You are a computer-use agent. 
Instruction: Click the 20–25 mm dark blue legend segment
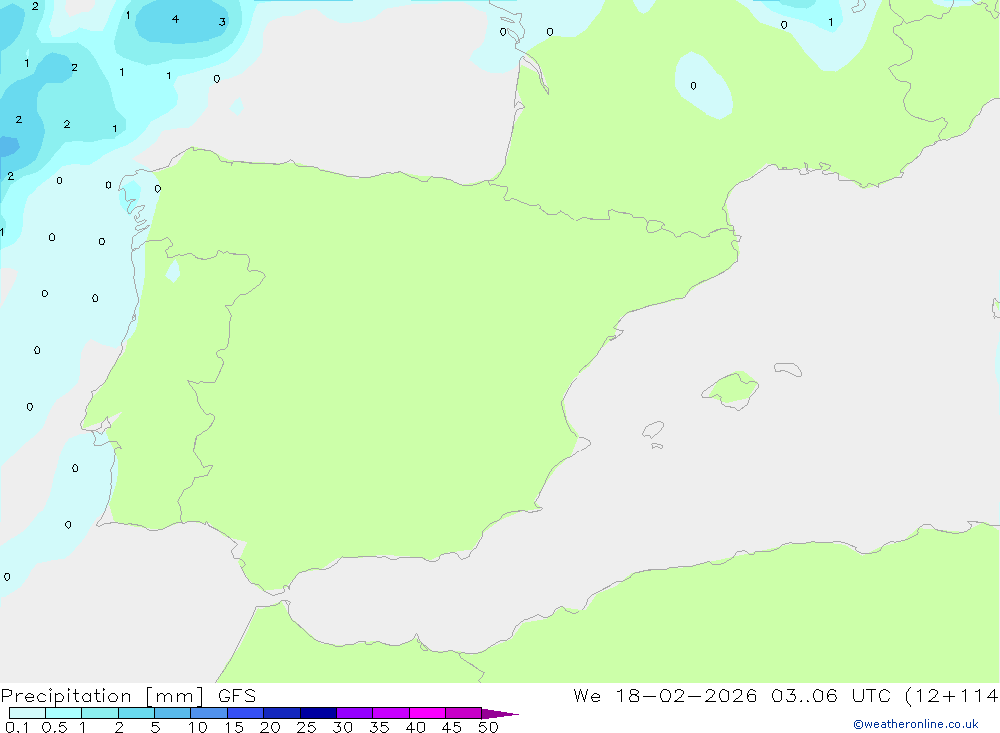coord(282,713)
